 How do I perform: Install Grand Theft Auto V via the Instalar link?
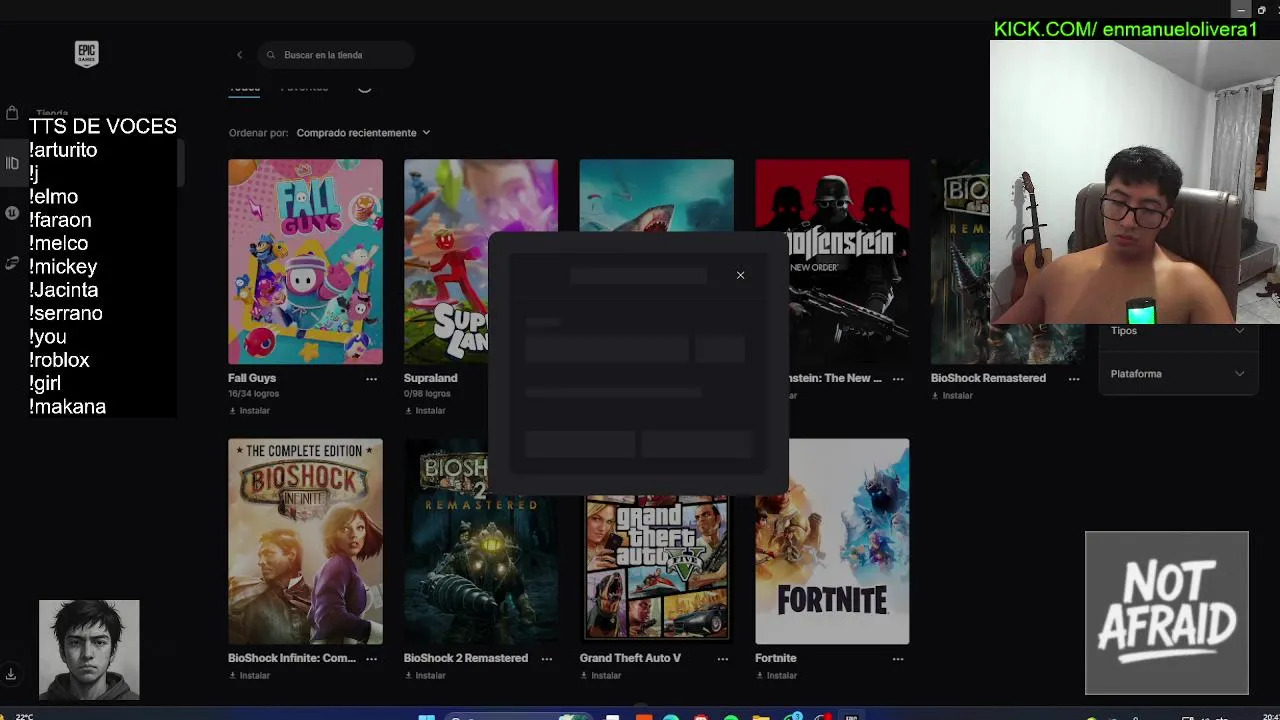click(600, 676)
